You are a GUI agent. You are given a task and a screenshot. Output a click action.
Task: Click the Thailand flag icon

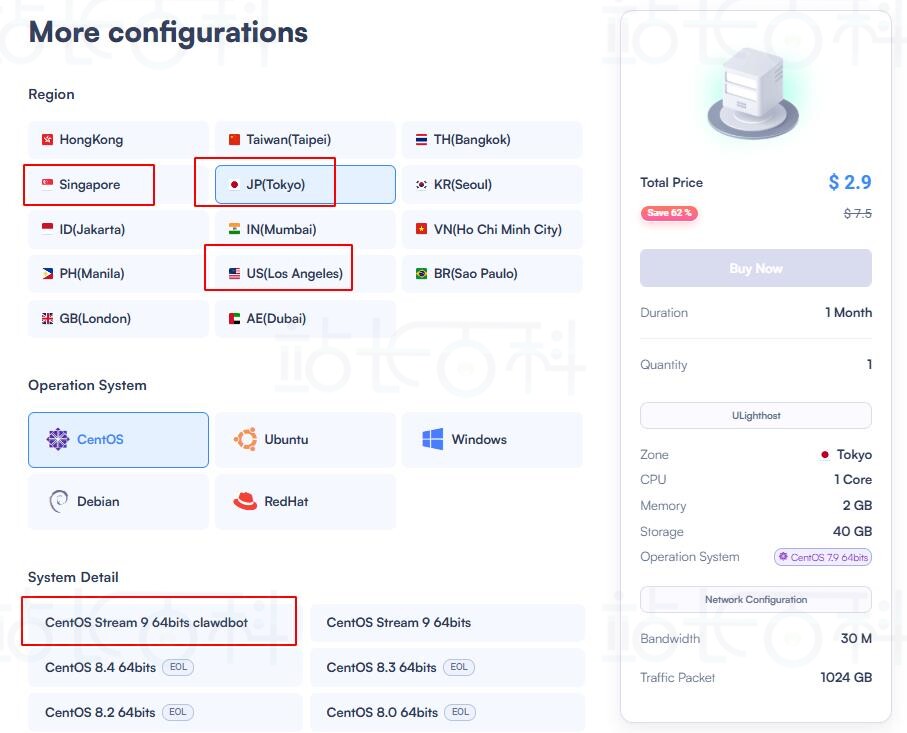(422, 139)
